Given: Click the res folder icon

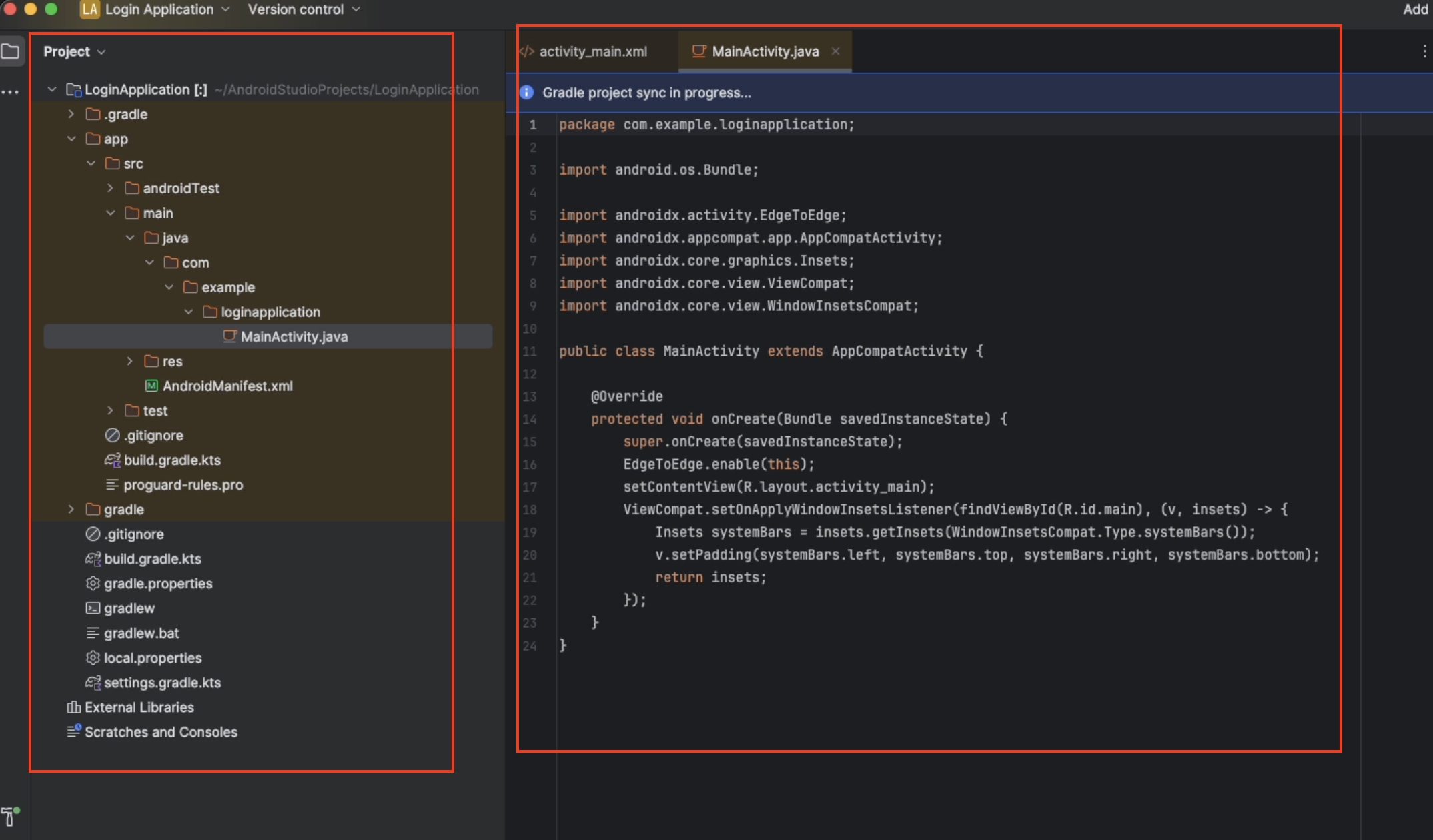Looking at the screenshot, I should [151, 361].
